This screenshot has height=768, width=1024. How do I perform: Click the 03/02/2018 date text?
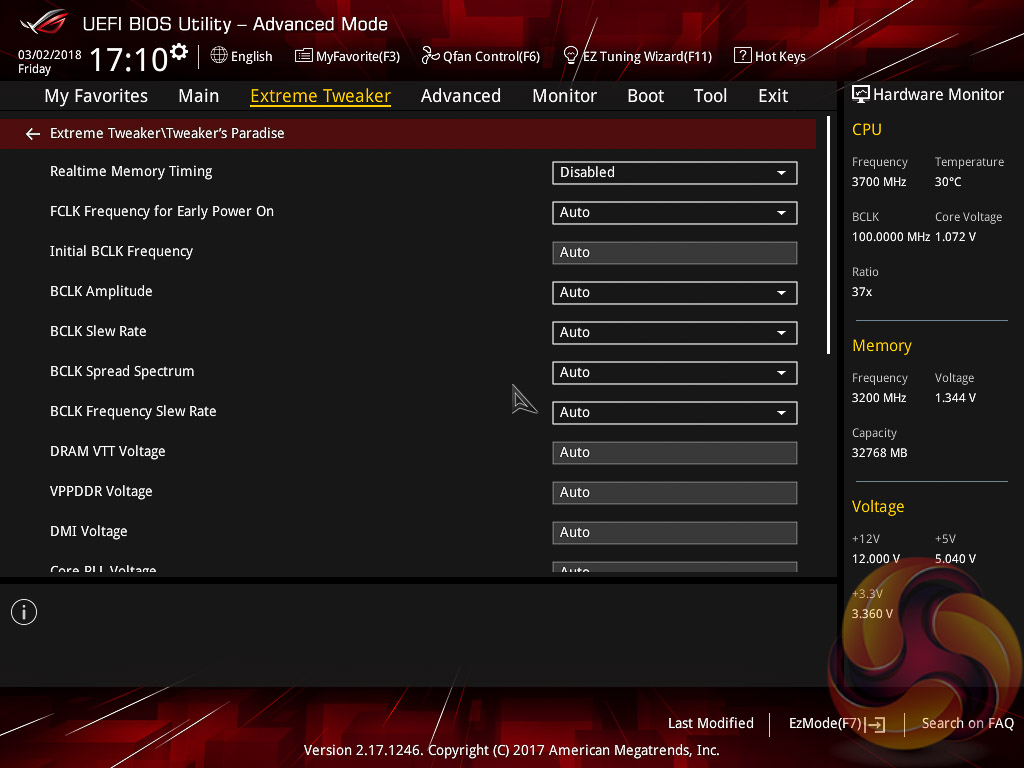pyautogui.click(x=50, y=55)
